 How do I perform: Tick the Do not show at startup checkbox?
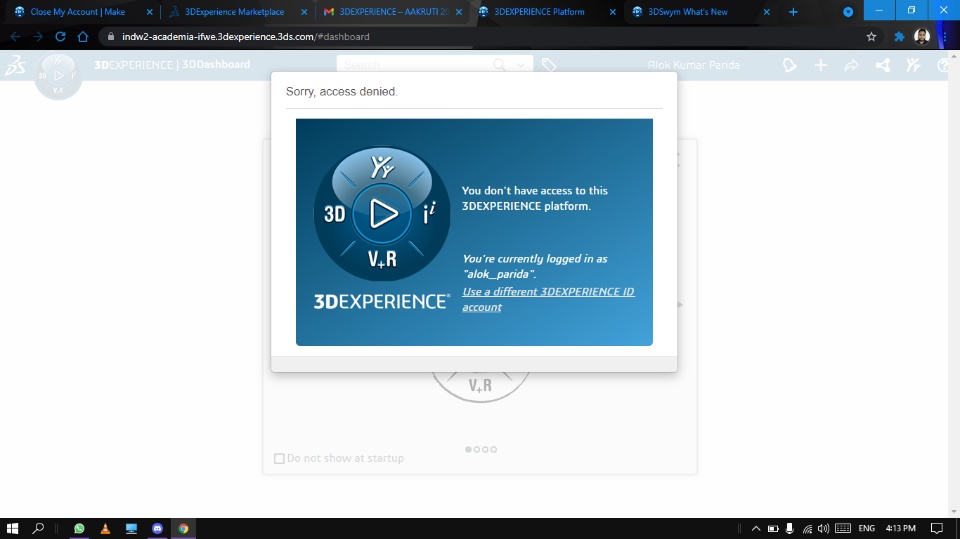click(279, 458)
